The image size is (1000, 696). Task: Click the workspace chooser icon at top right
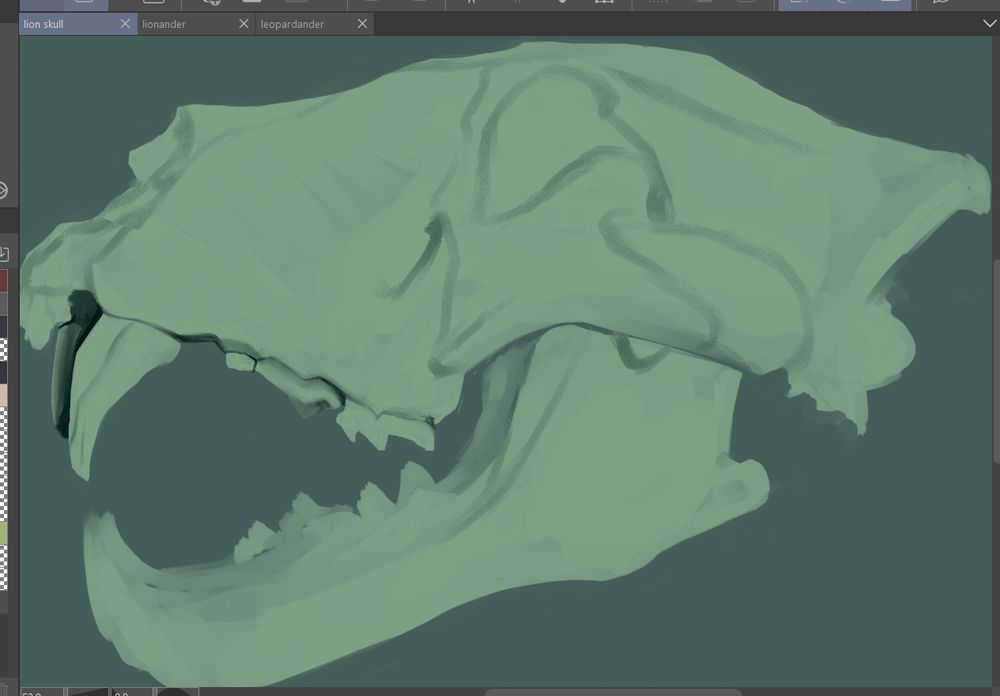[940, 4]
